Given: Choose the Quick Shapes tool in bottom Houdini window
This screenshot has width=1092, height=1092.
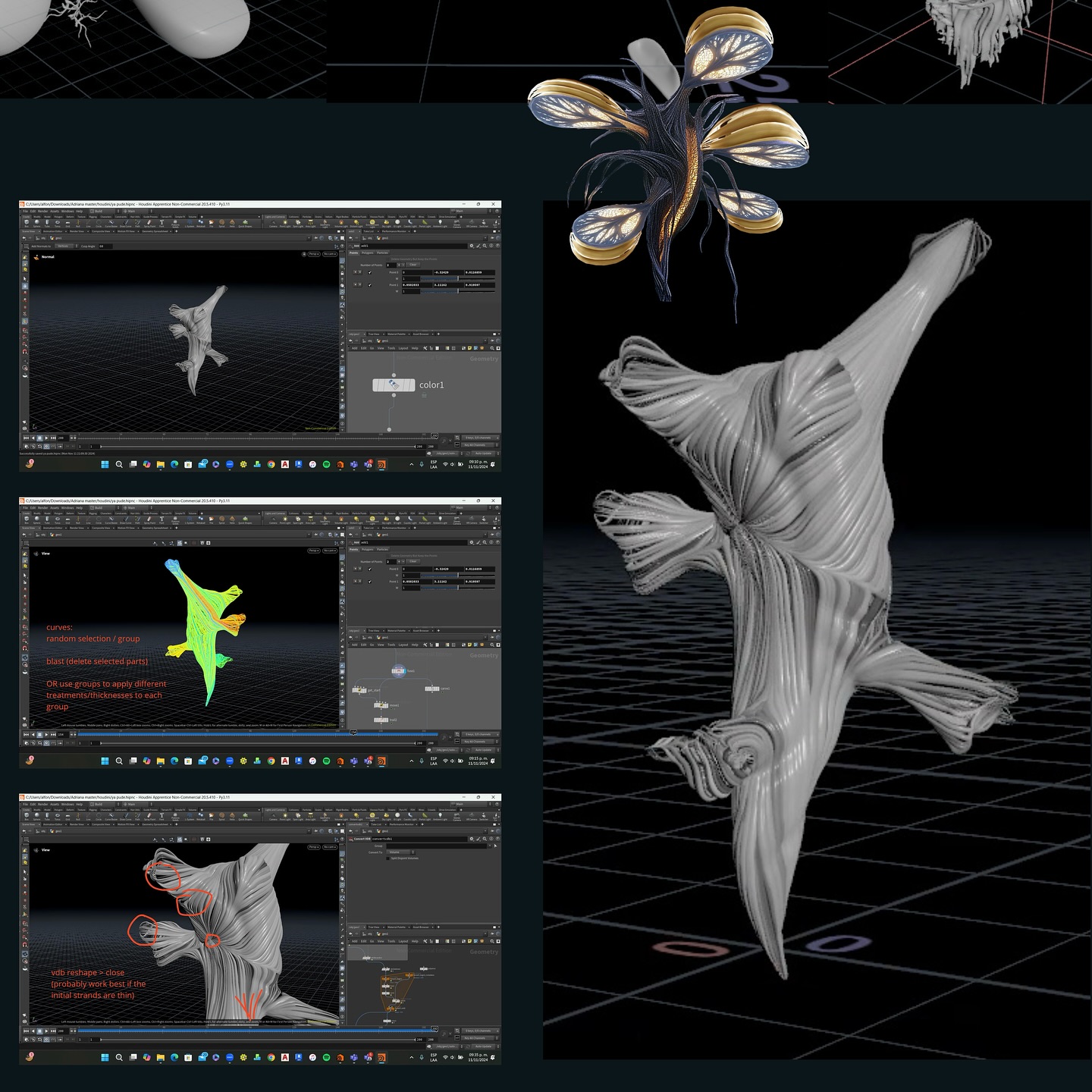Looking at the screenshot, I should (245, 817).
